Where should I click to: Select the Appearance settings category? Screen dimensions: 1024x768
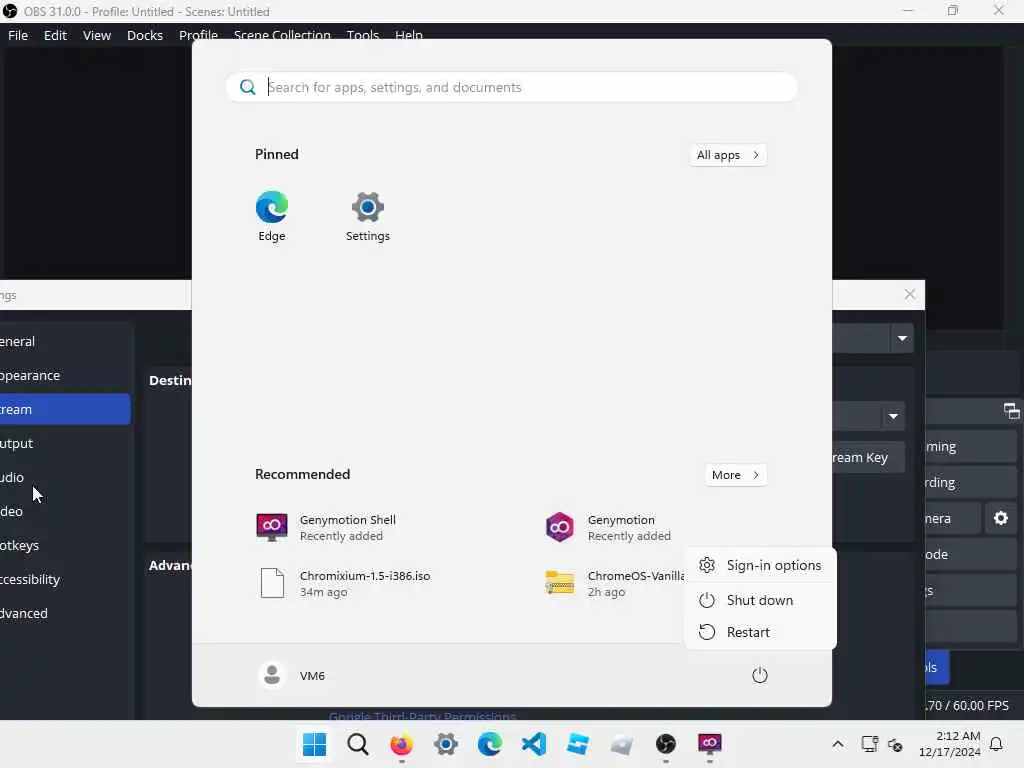[65, 376]
